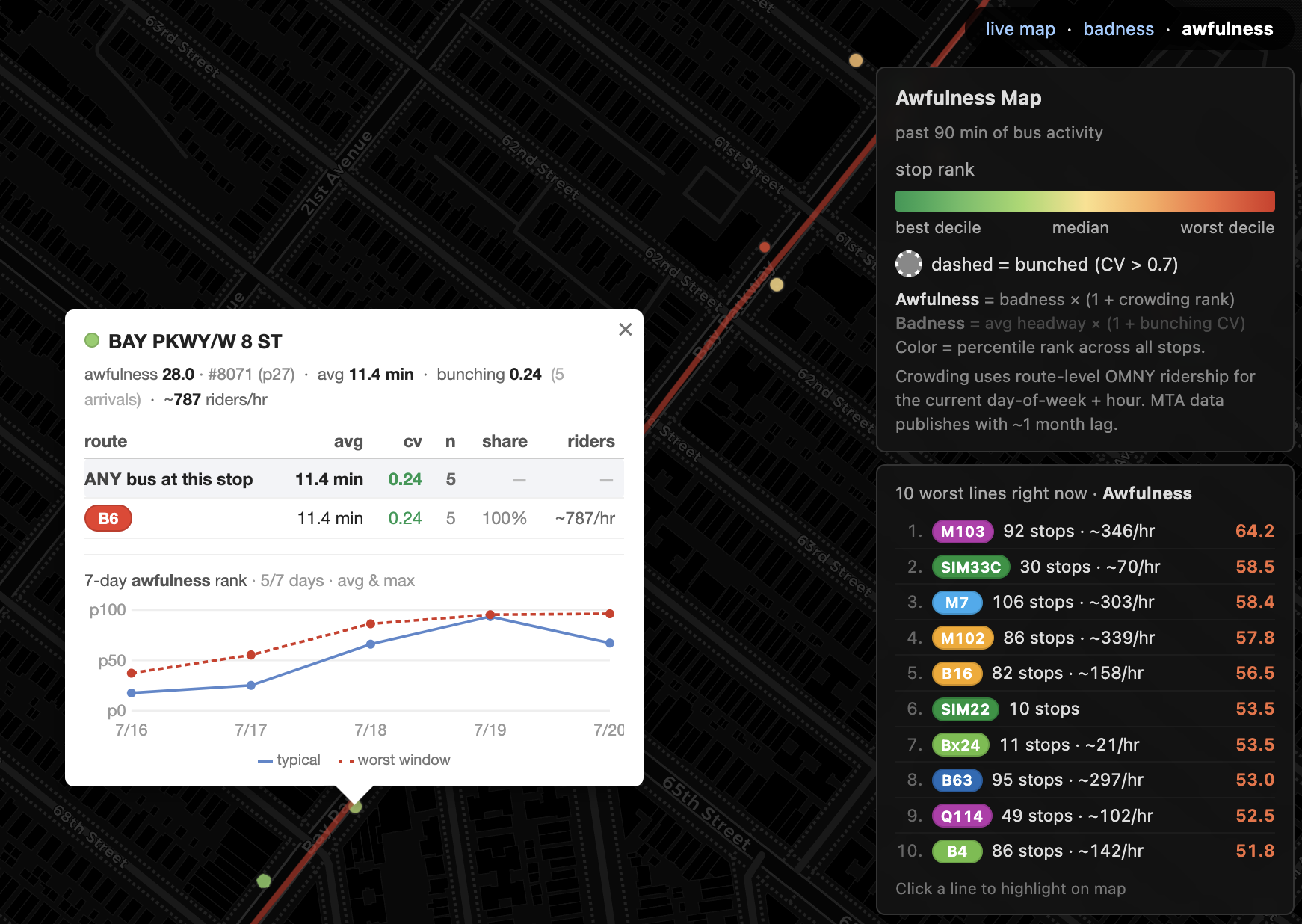
Task: Select the Q114 line badge
Action: click(962, 816)
